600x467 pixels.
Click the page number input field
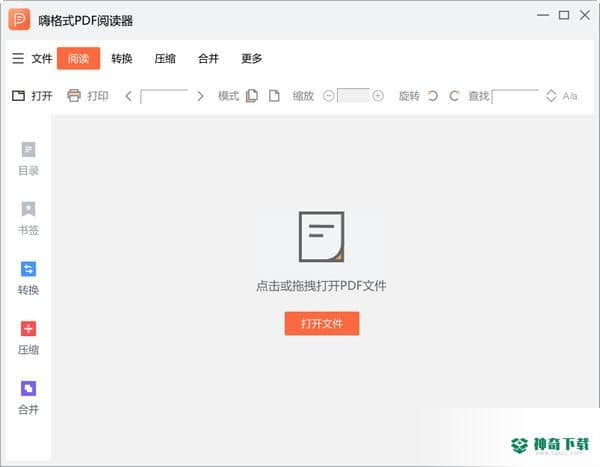coord(165,96)
